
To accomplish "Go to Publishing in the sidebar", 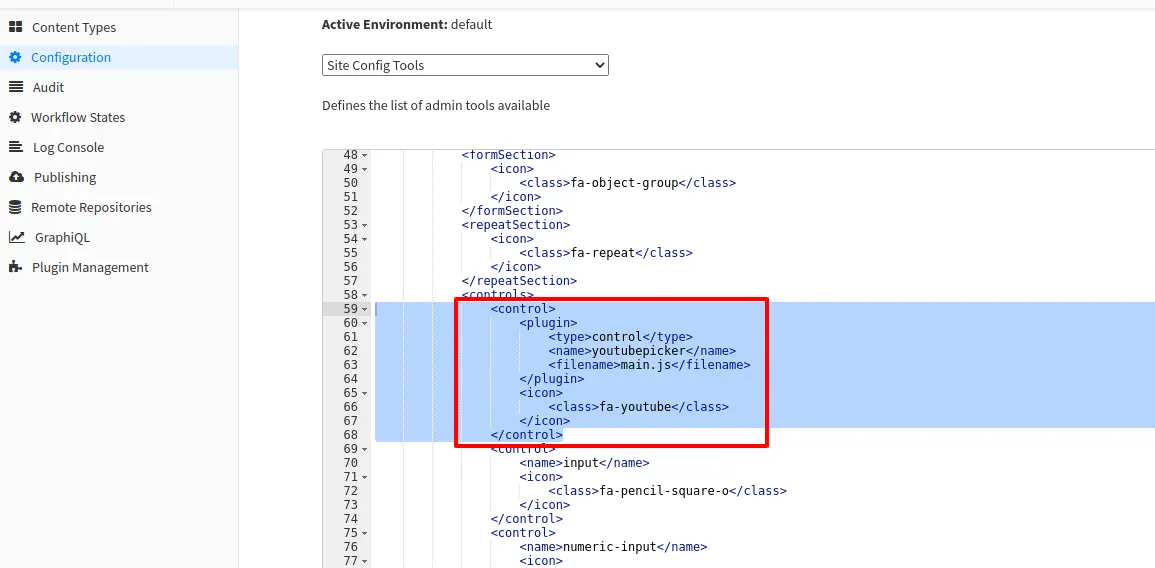I will 65,177.
